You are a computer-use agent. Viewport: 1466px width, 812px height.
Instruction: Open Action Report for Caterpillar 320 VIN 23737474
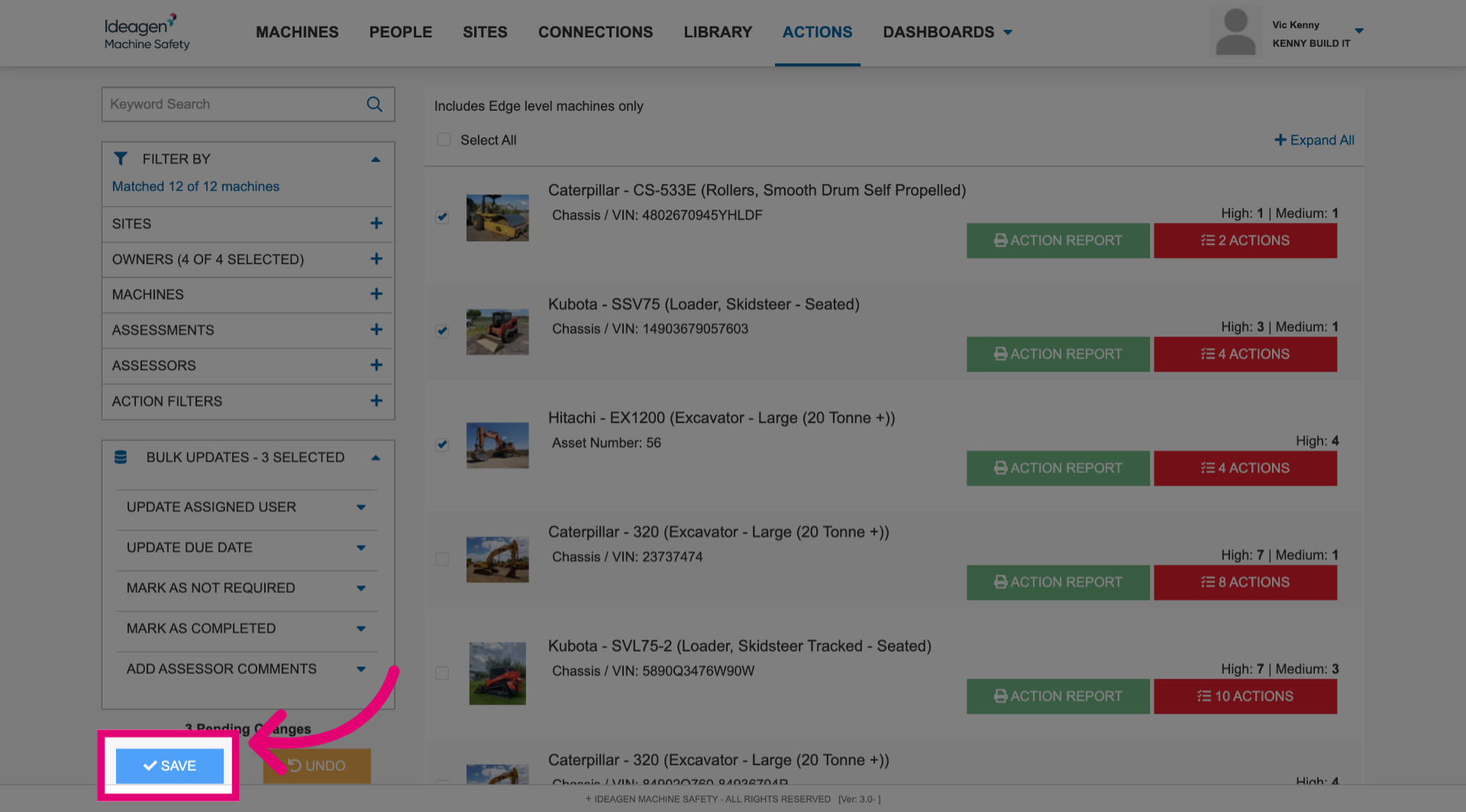1058,582
